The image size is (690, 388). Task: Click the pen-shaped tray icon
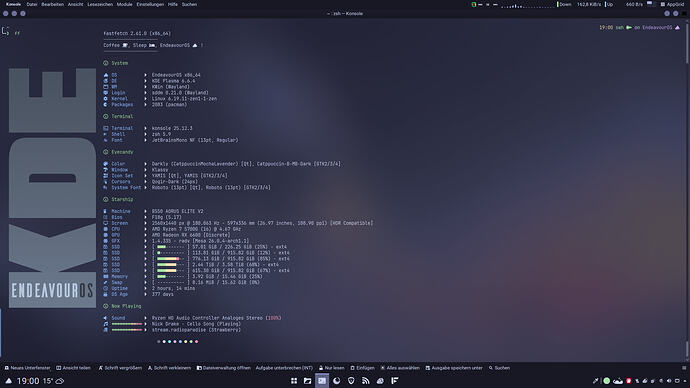point(595,381)
